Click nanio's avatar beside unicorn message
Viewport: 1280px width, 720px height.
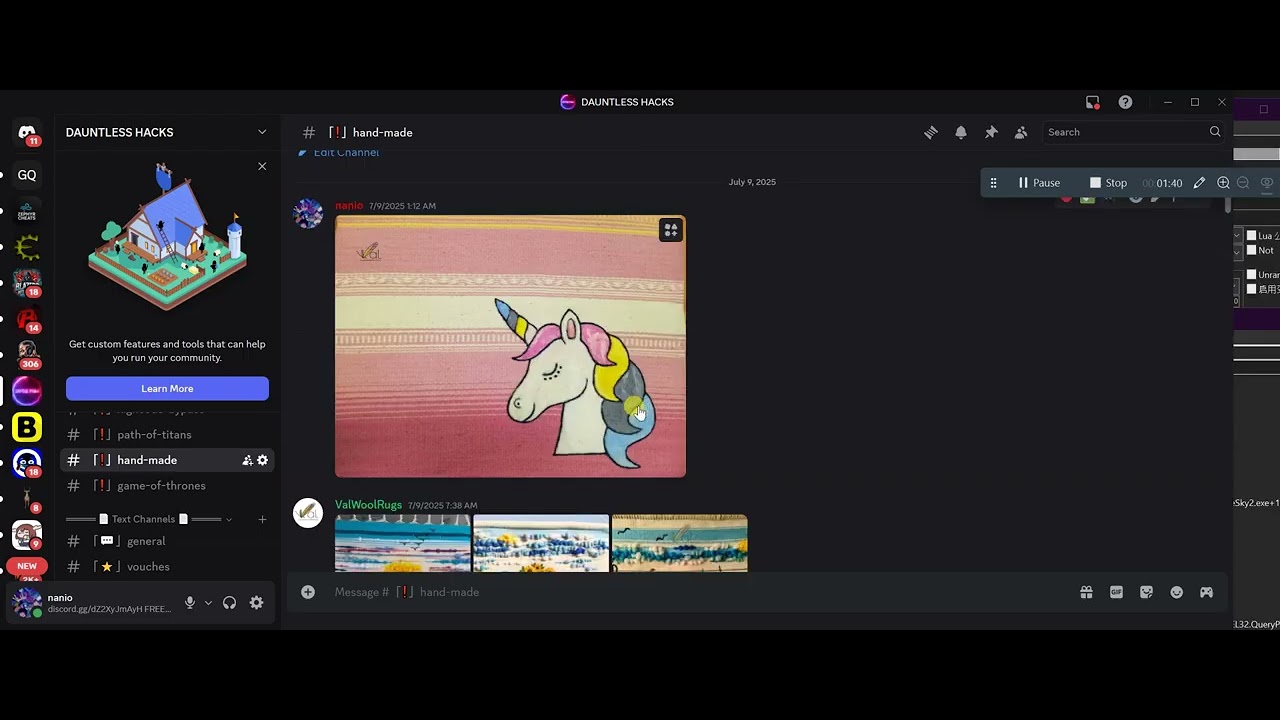[x=308, y=213]
